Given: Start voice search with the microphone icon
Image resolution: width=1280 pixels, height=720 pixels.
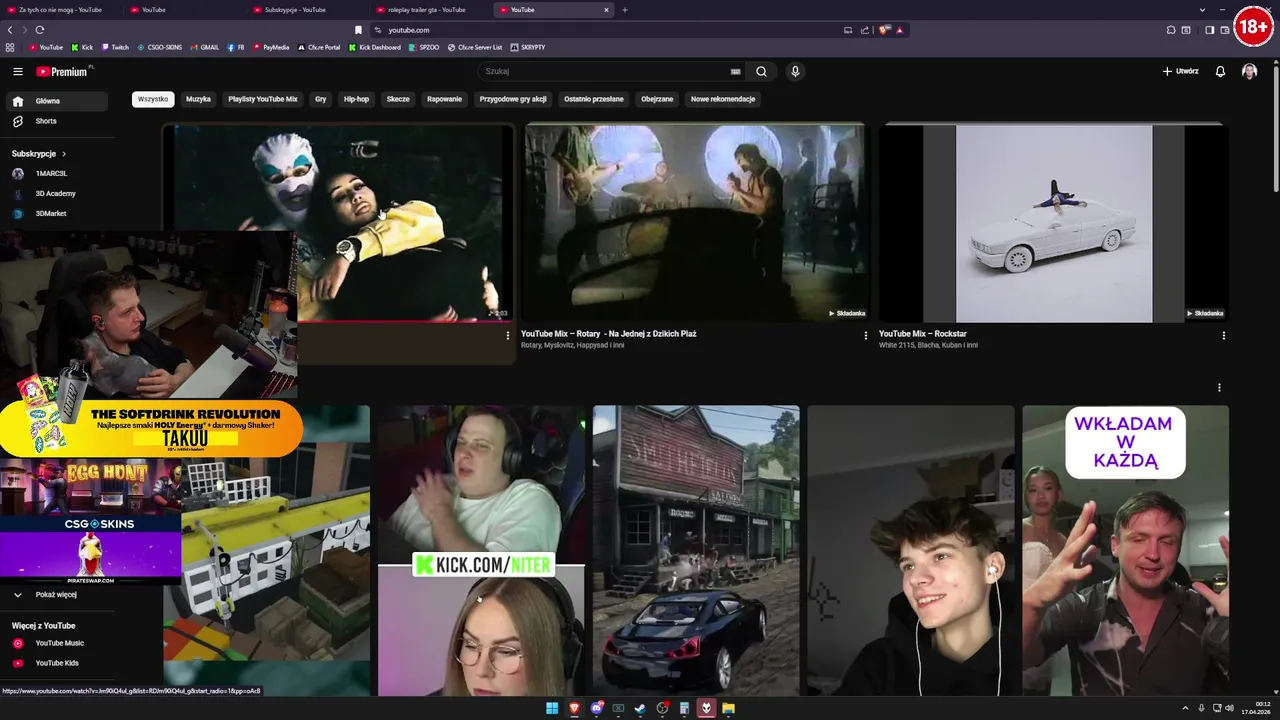Looking at the screenshot, I should [x=795, y=71].
